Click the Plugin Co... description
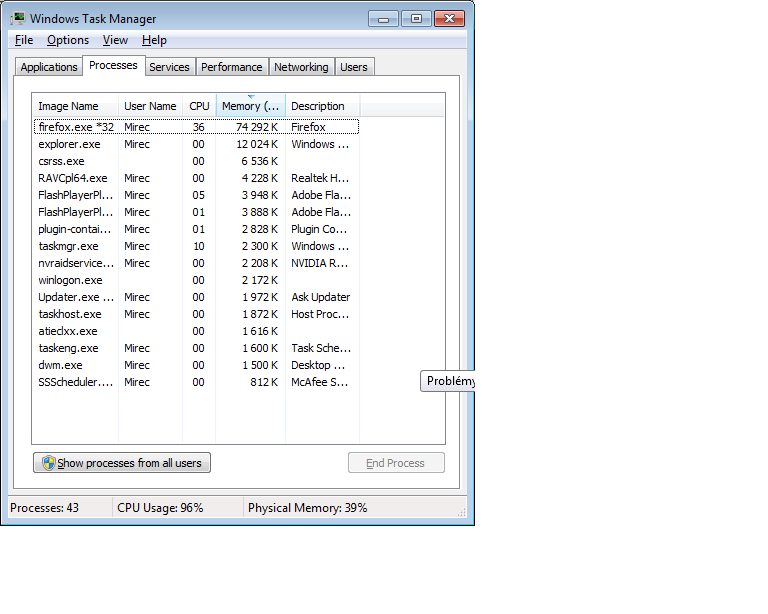Screen dimensions: 768x614 [x=319, y=229]
